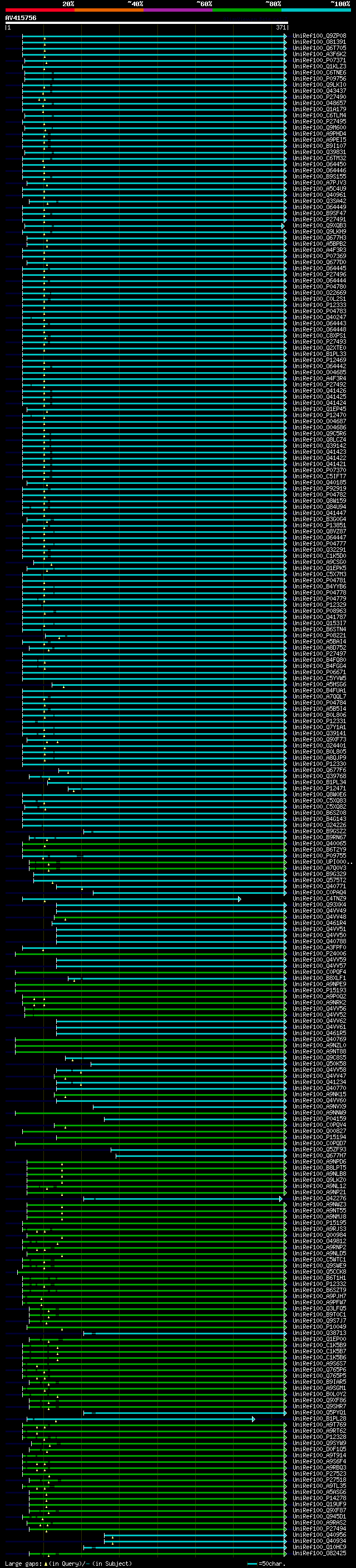Viewport: 356px width, 1568px height.
Task: Open hit UniRef100_Q6T705
Action: pos(319,48)
